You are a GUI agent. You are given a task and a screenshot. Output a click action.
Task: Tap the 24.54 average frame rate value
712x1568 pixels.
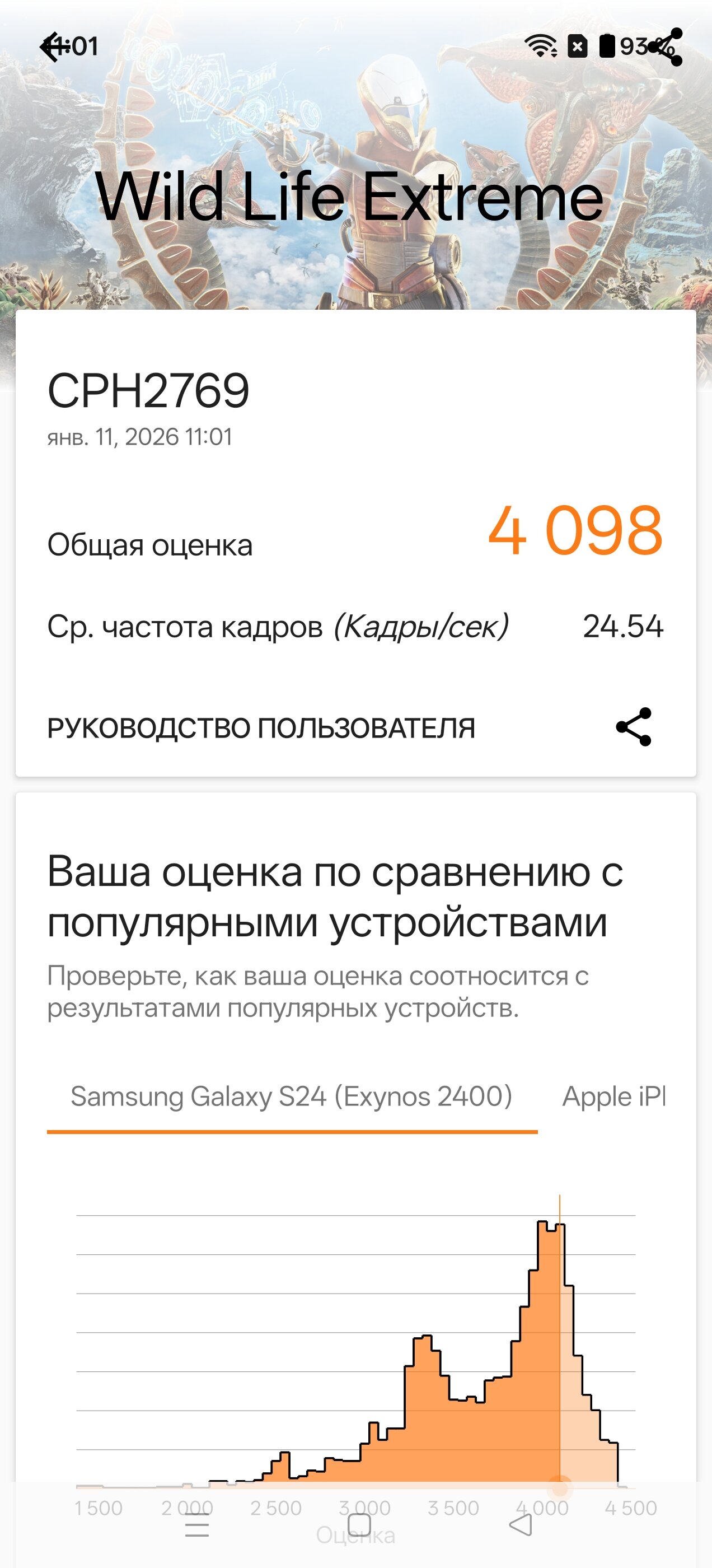(622, 626)
